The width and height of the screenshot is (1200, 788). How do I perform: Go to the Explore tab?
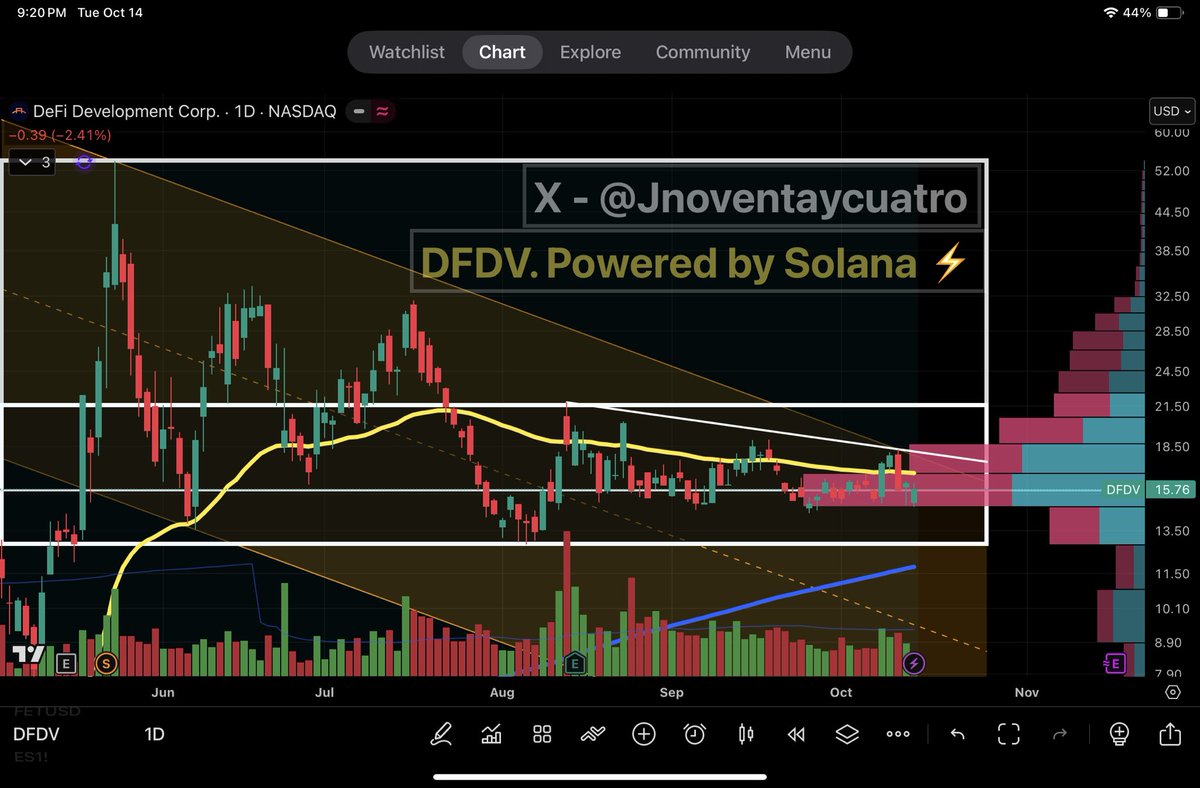pos(590,52)
